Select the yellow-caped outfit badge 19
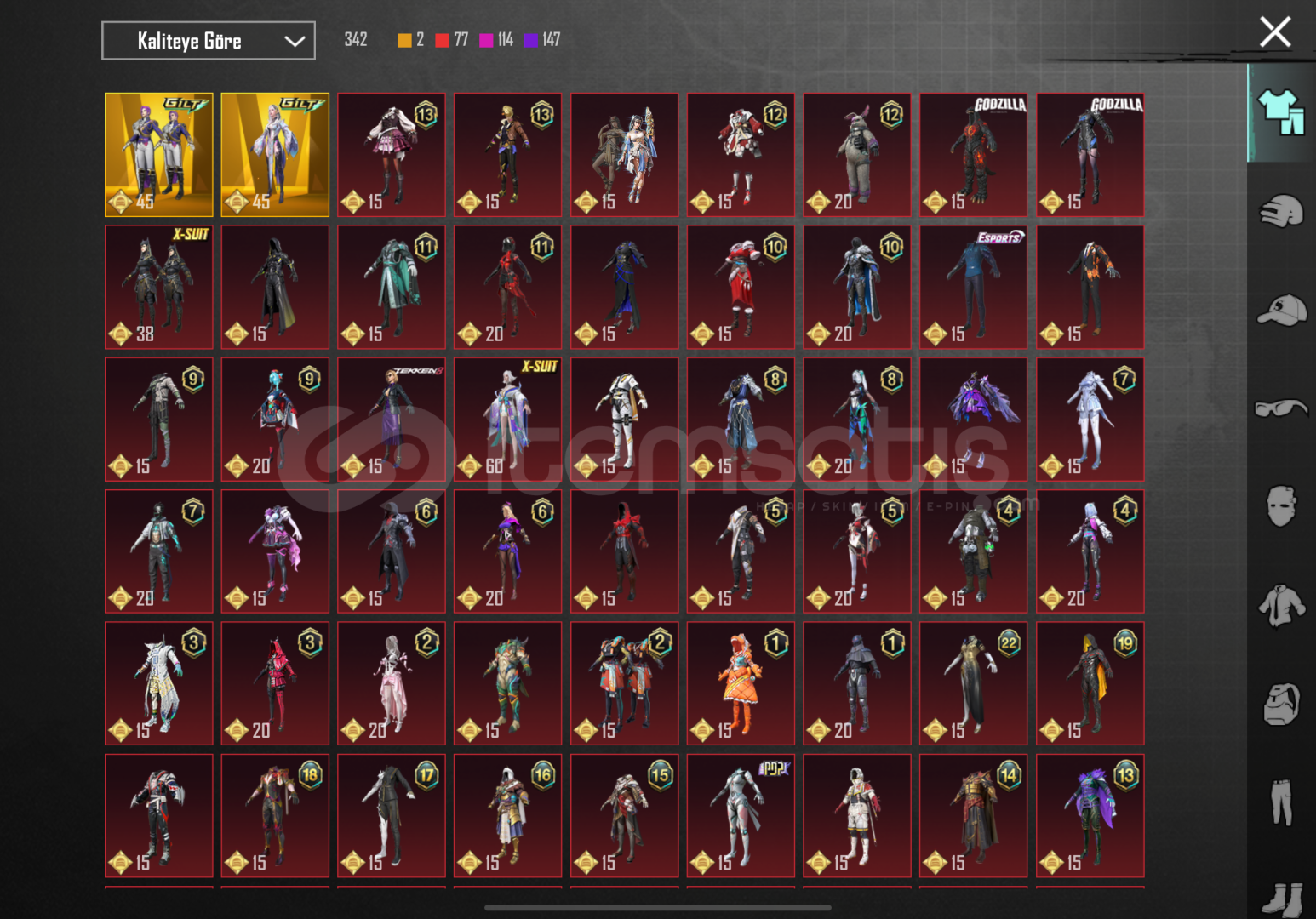The image size is (1316, 919). (1090, 683)
